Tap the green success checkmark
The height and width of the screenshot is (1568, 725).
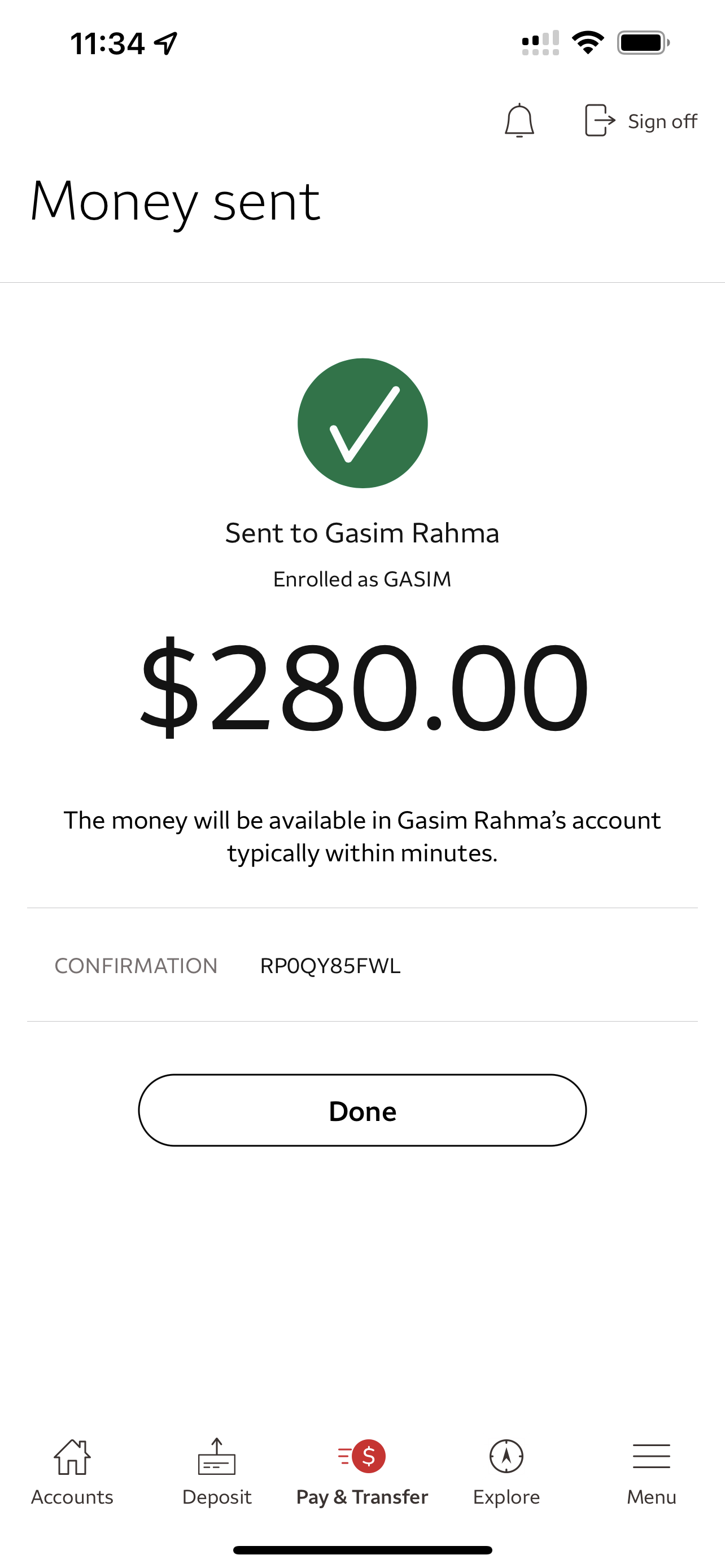tap(363, 423)
